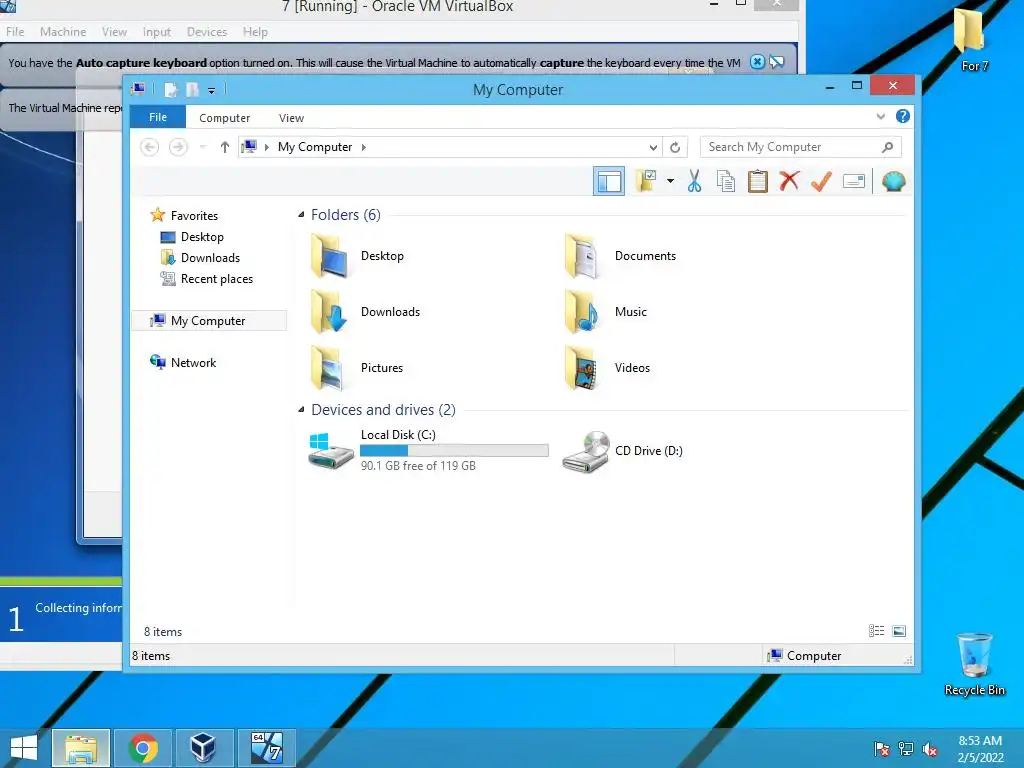This screenshot has width=1024, height=768.
Task: Switch to Large icons view
Action: click(x=899, y=630)
